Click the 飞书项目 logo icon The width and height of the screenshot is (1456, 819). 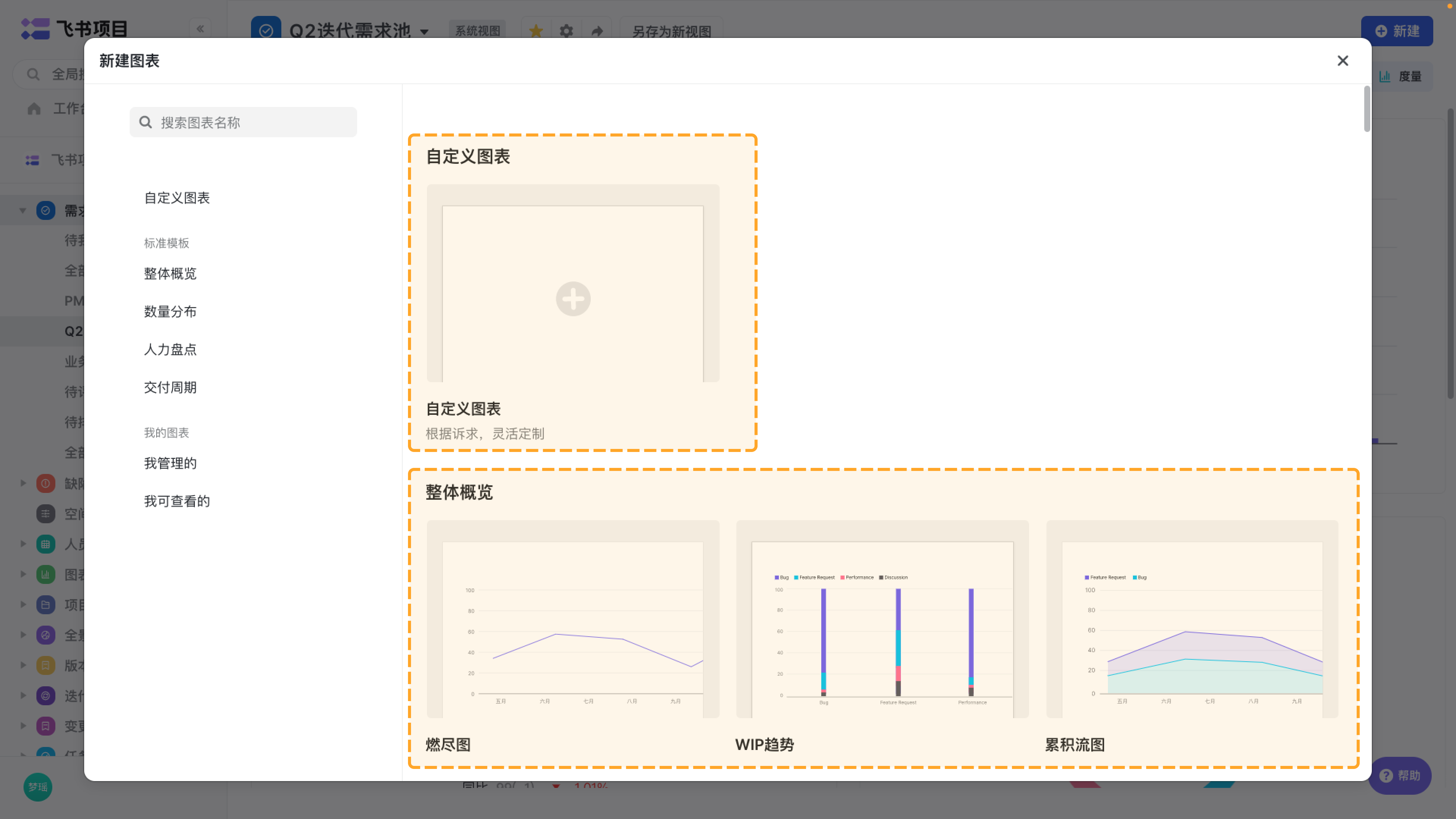(35, 29)
